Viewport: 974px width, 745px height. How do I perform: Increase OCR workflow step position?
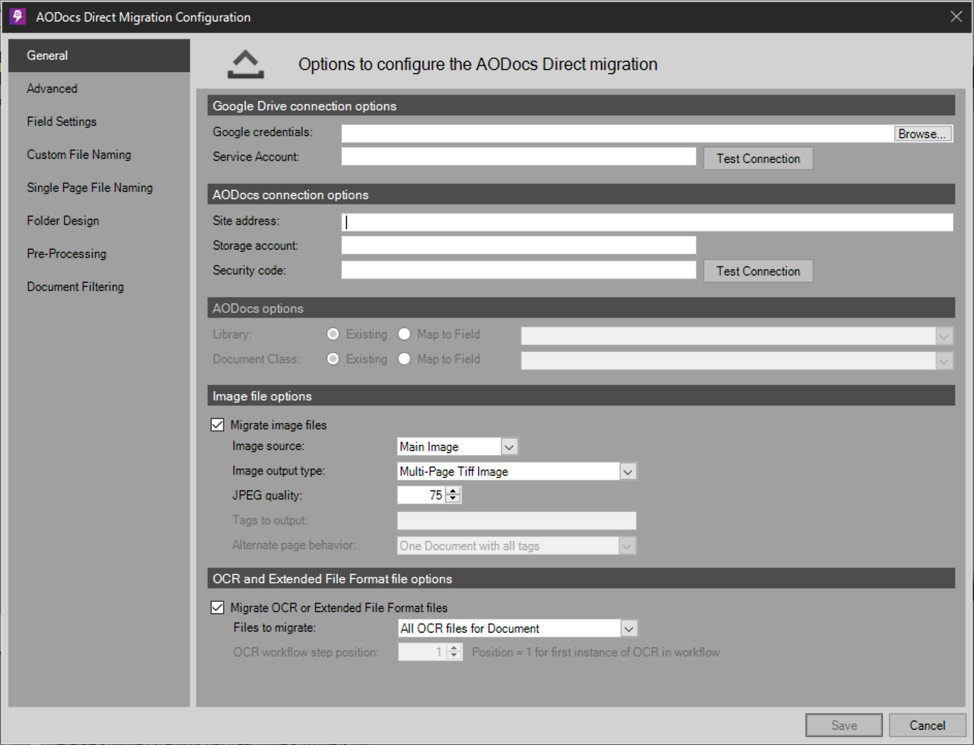(x=454, y=648)
